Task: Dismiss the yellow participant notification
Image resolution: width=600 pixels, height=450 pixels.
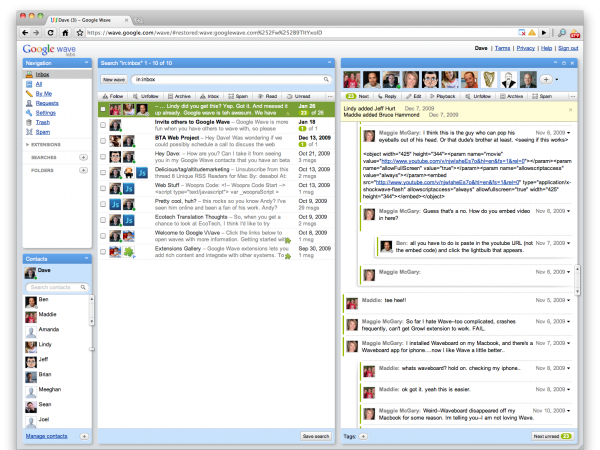Action: 570,110
